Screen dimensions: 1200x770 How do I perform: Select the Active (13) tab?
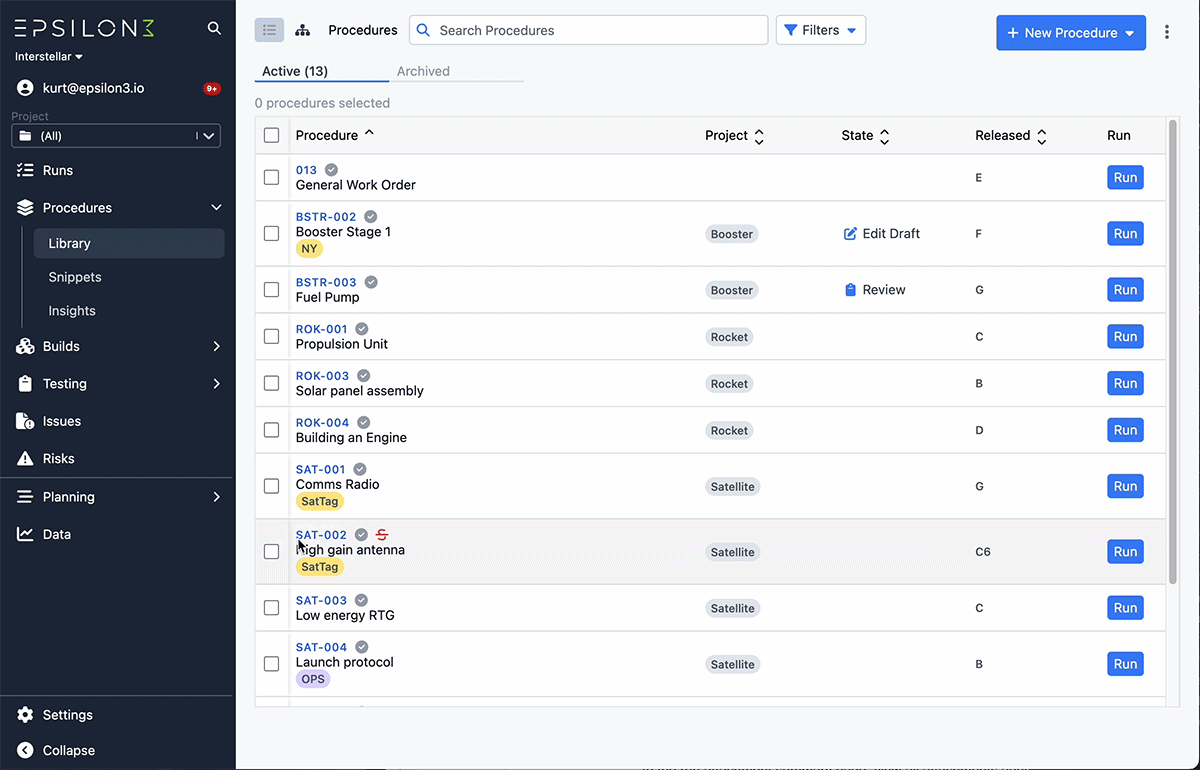pyautogui.click(x=295, y=71)
